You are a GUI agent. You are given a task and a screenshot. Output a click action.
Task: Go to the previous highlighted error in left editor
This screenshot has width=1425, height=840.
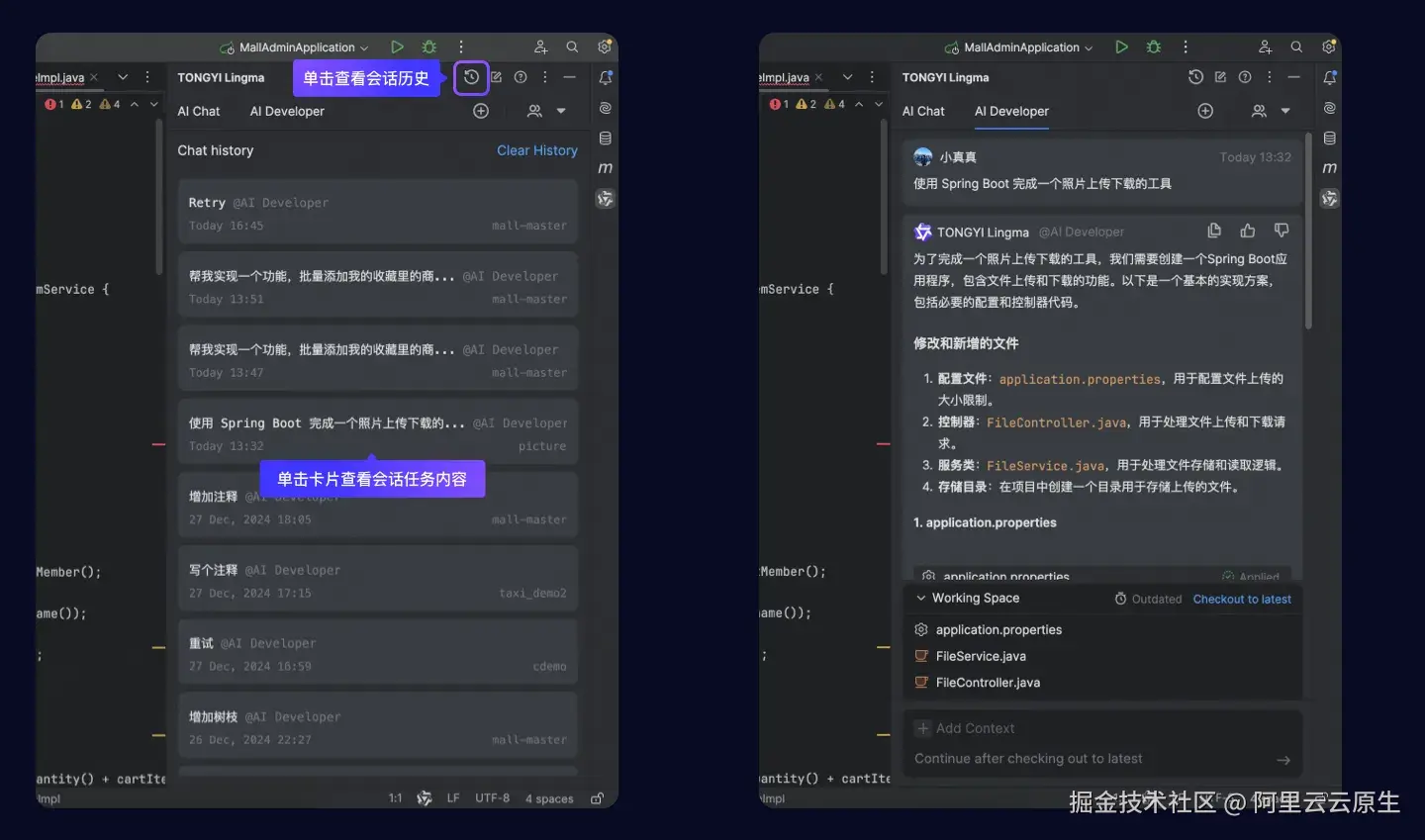[x=135, y=104]
